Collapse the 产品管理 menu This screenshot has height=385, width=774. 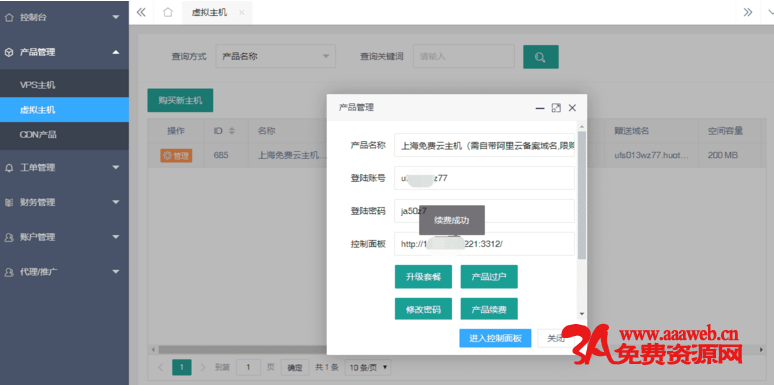click(x=116, y=52)
